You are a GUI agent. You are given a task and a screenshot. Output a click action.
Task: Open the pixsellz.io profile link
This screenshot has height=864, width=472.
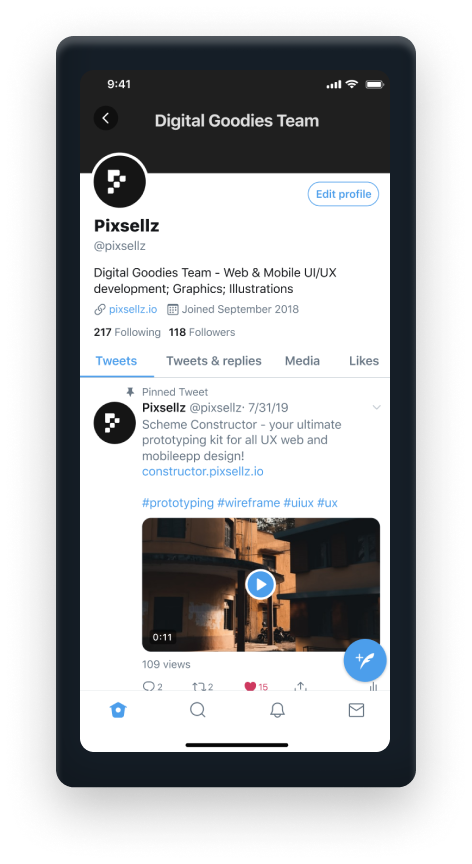coord(133,309)
